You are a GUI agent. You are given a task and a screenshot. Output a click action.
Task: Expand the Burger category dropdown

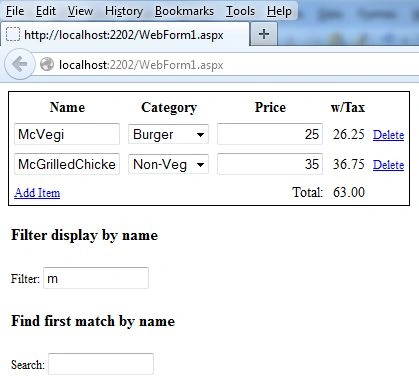coord(168,134)
